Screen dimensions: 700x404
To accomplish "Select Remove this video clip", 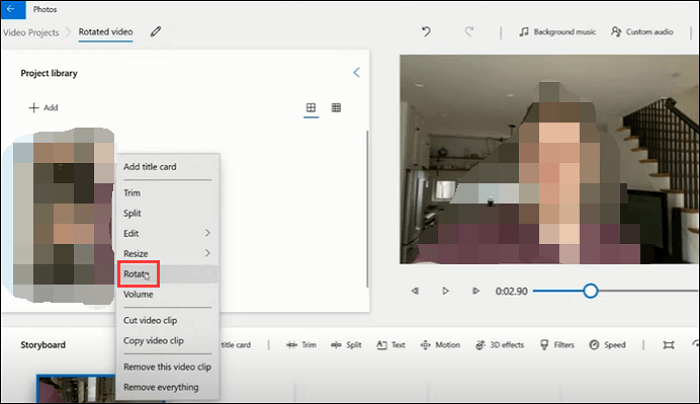I will (167, 367).
